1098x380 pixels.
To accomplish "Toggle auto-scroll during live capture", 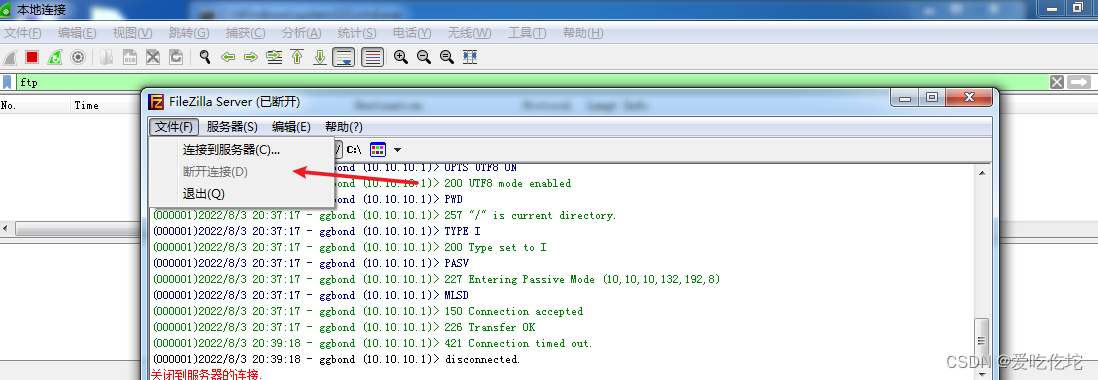I will pos(344,57).
